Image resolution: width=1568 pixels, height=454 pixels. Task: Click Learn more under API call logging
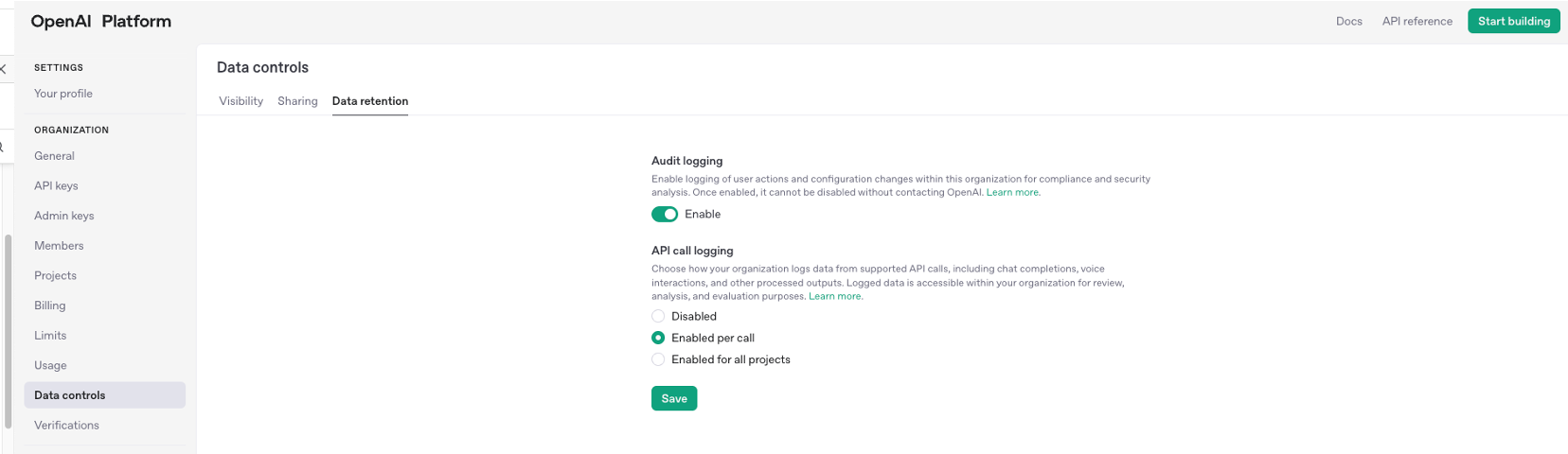click(x=835, y=297)
